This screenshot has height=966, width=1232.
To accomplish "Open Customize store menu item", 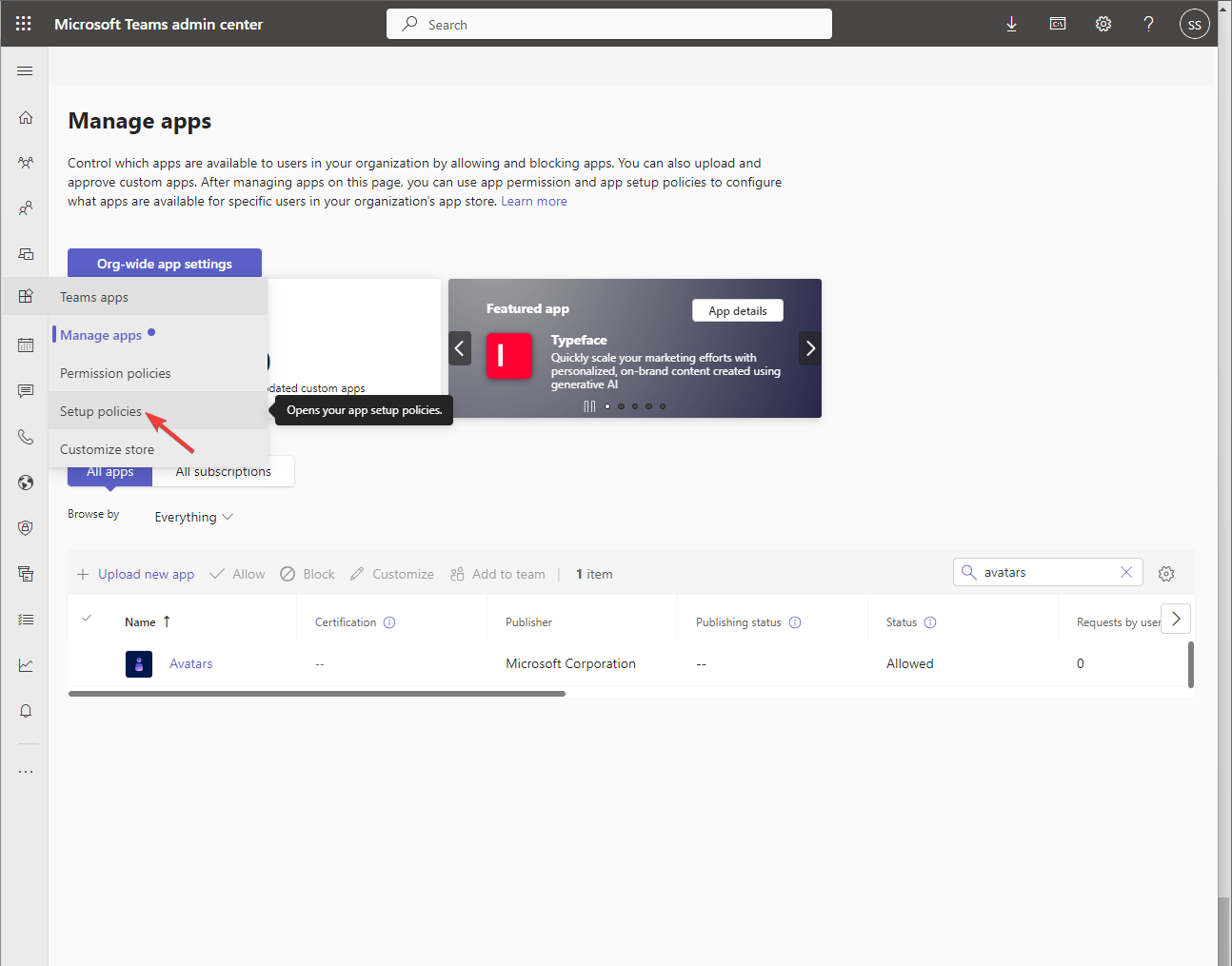I will click(107, 449).
